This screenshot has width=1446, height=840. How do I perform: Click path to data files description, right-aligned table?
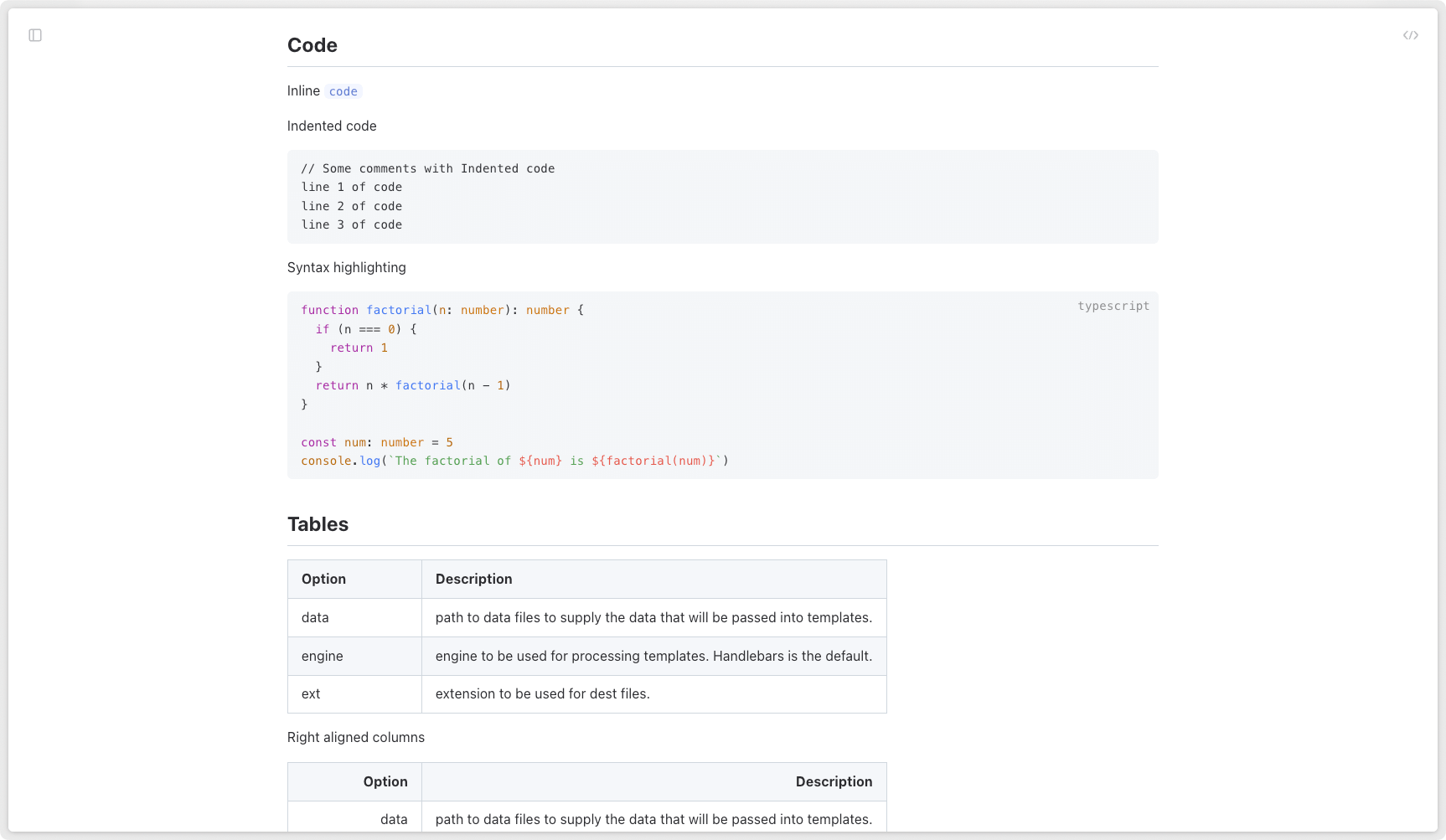(654, 817)
